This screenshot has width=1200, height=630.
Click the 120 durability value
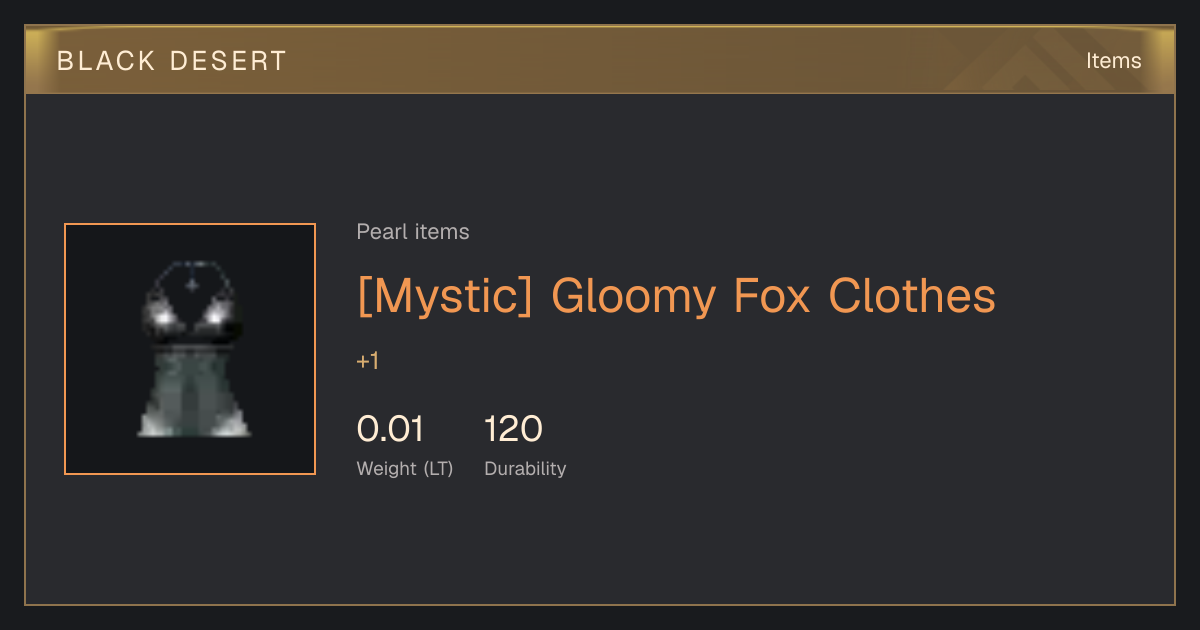coord(514,429)
